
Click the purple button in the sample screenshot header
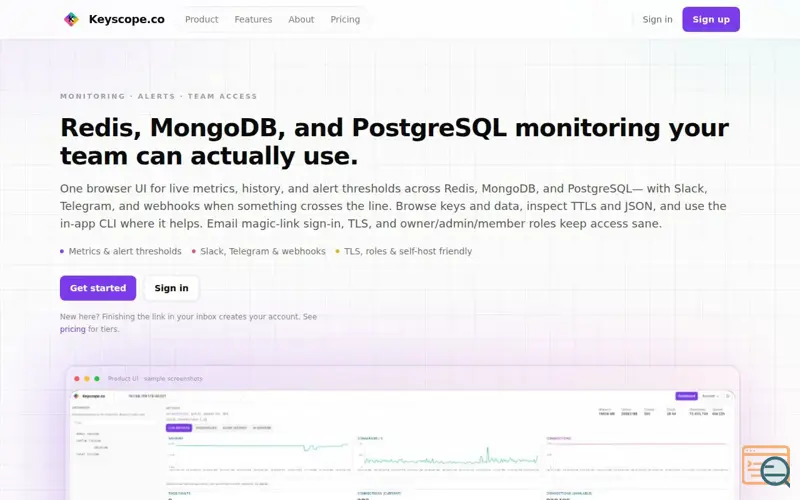click(686, 396)
